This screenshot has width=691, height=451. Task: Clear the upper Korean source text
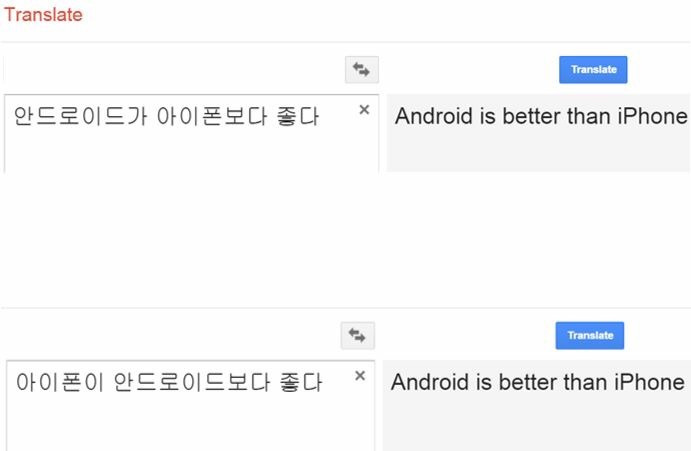(x=364, y=110)
